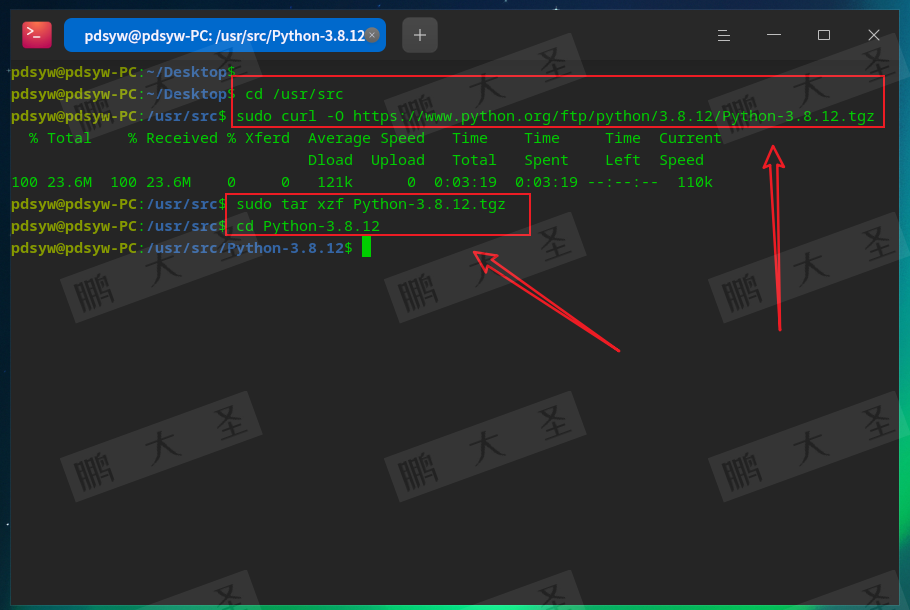The width and height of the screenshot is (910, 610).
Task: Click the sudo curl command text
Action: tap(290, 115)
